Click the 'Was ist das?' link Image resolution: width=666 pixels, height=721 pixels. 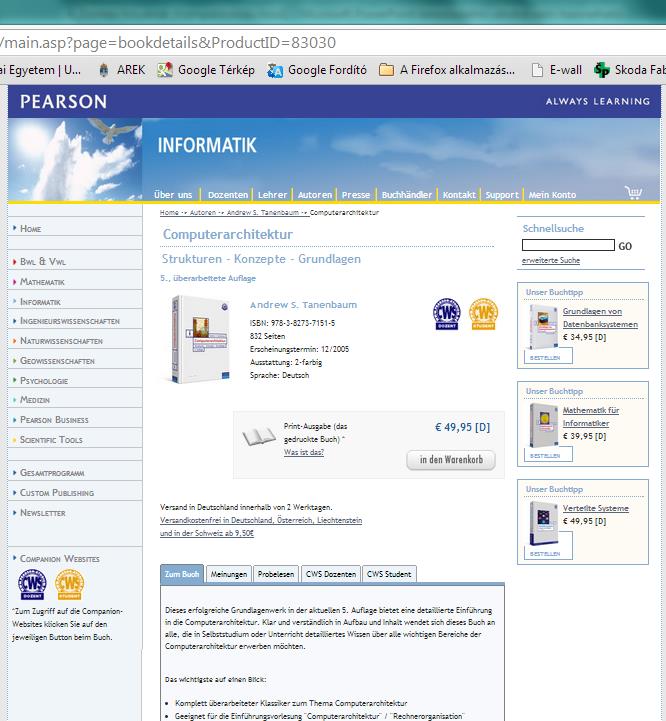point(304,452)
